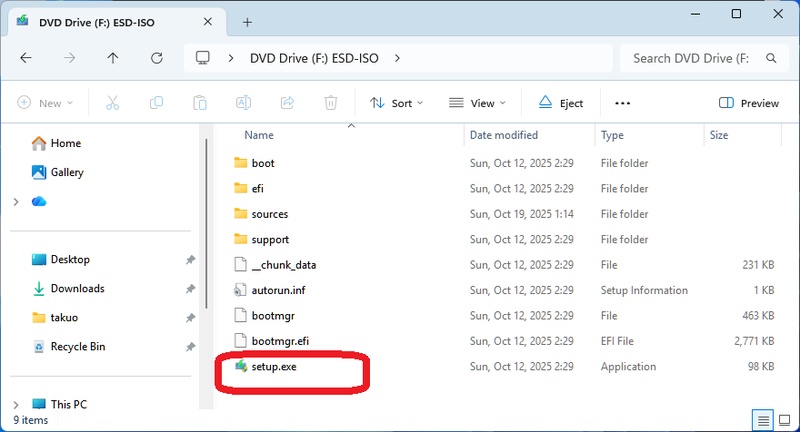Click the navigation pane scrollbar
The height and width of the screenshot is (432, 800).
point(206,224)
